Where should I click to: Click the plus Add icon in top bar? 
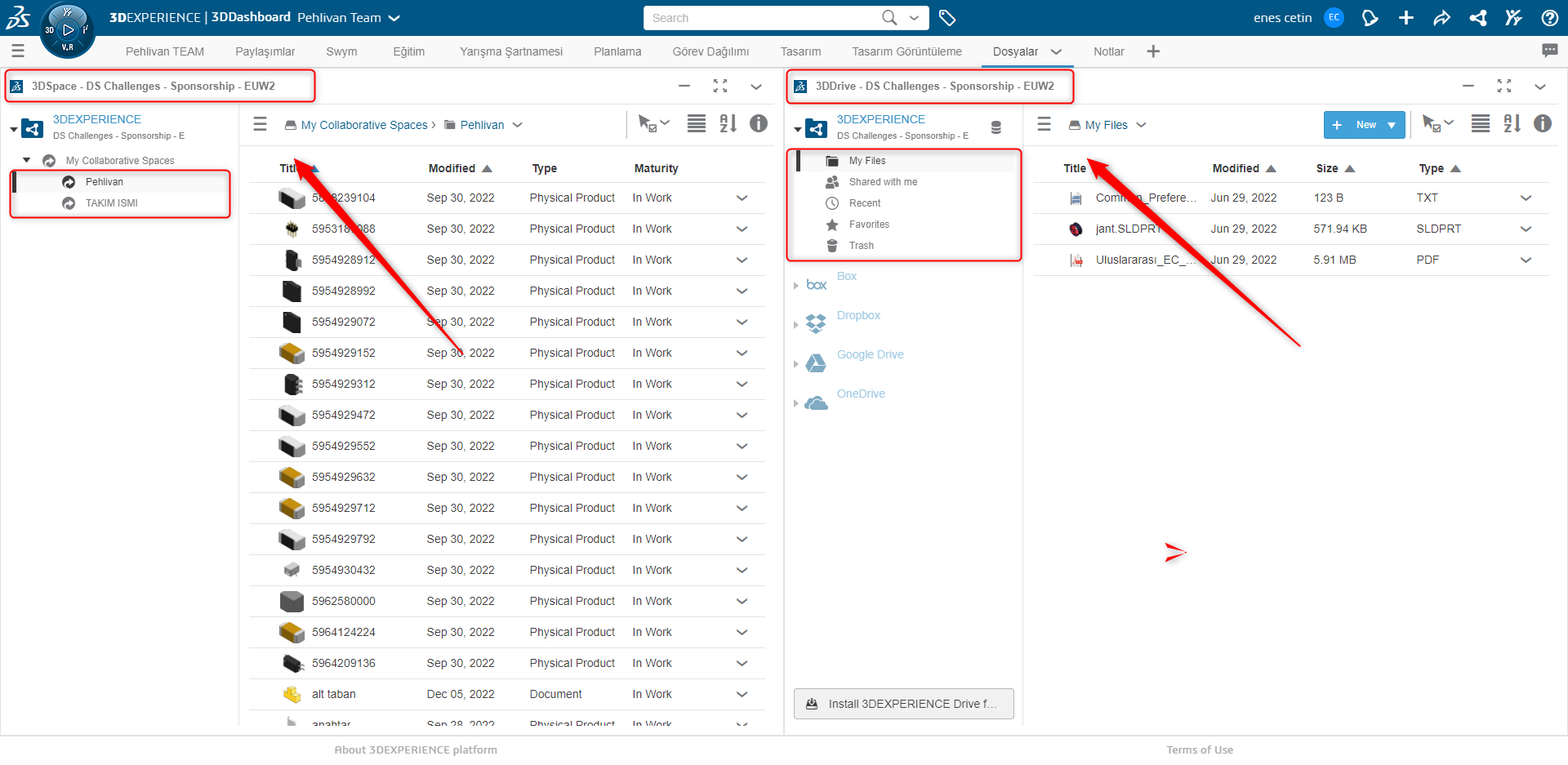pyautogui.click(x=1406, y=18)
